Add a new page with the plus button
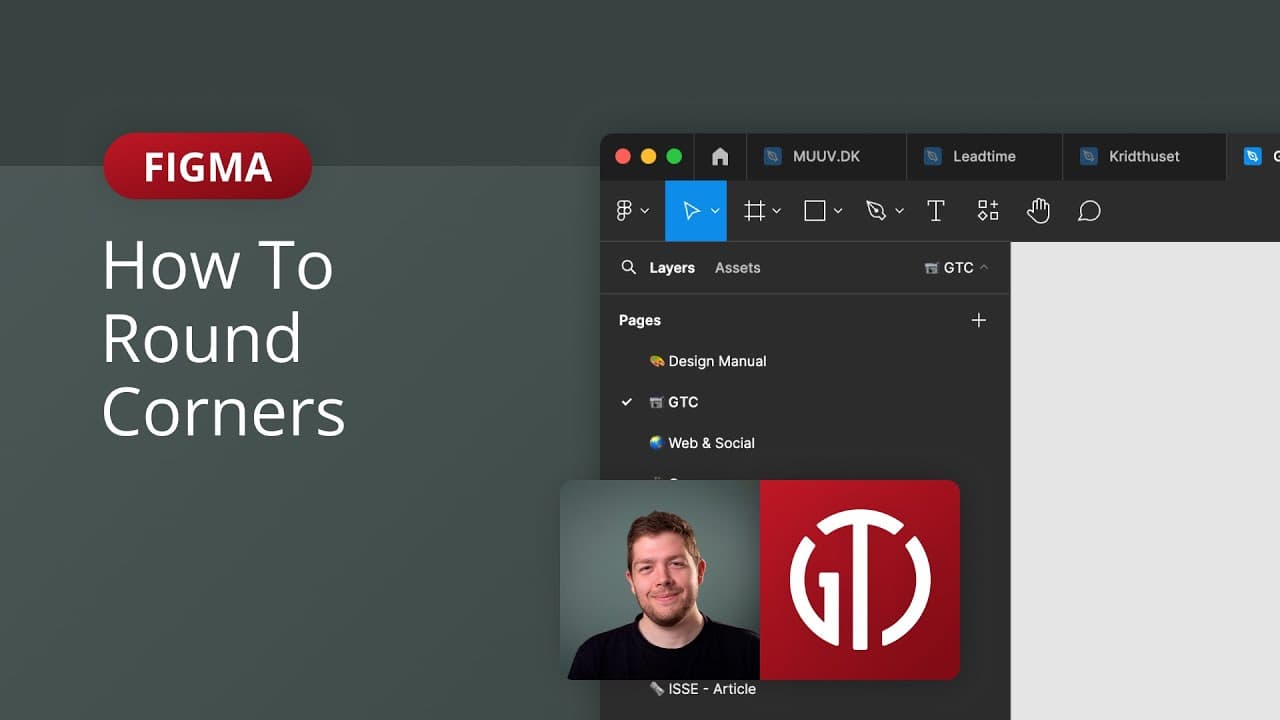The width and height of the screenshot is (1280, 720). [x=978, y=320]
